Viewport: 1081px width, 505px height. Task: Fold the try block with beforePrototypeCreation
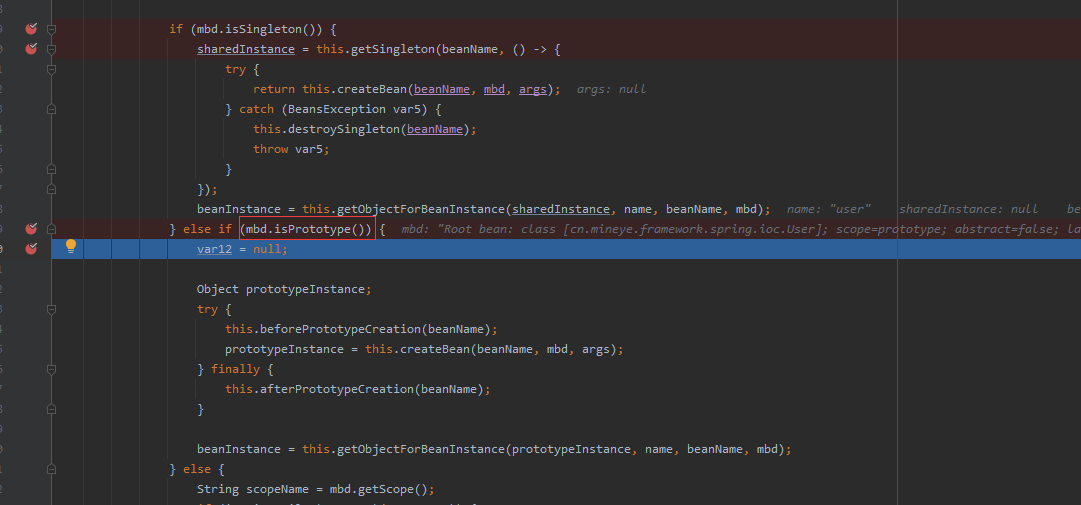coord(51,309)
